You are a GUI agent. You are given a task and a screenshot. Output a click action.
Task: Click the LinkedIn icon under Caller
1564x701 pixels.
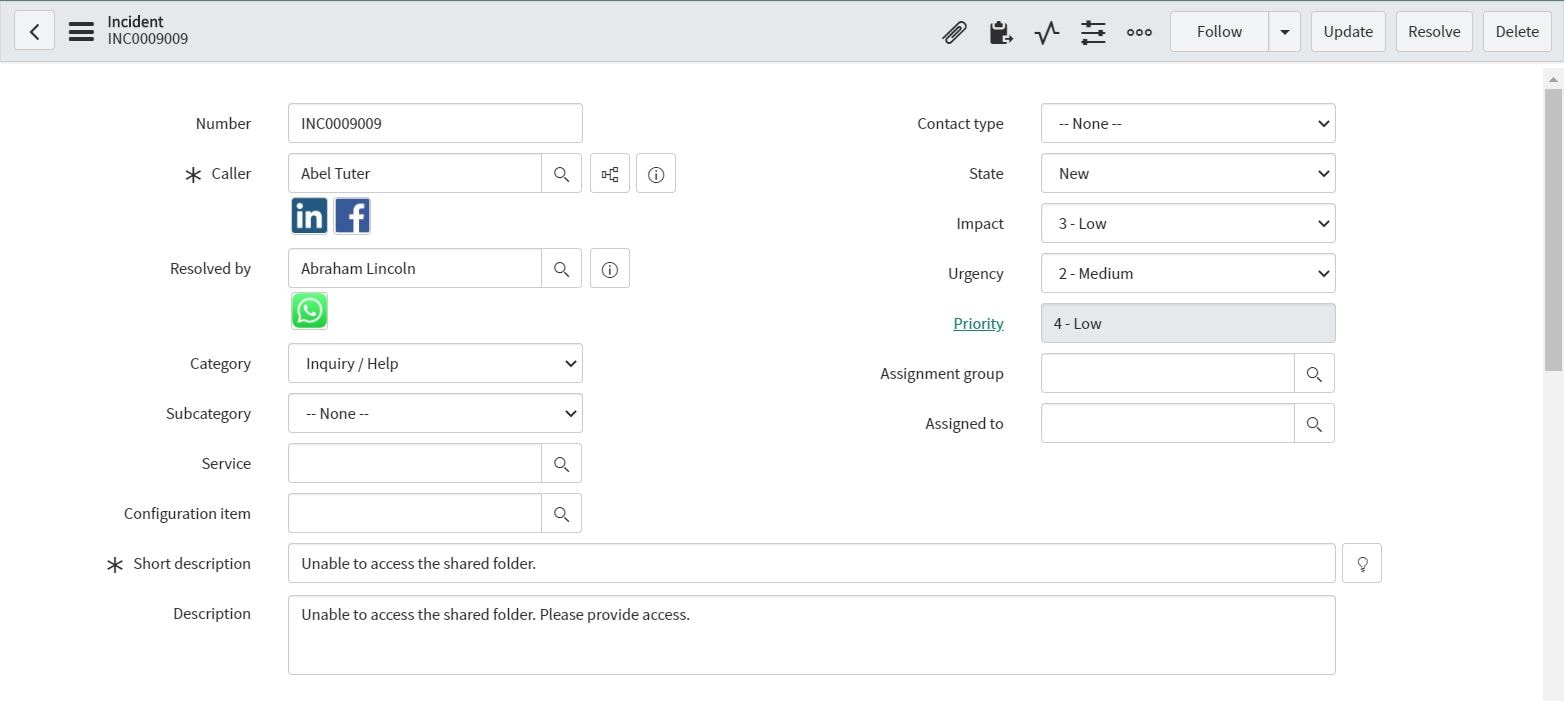point(309,216)
